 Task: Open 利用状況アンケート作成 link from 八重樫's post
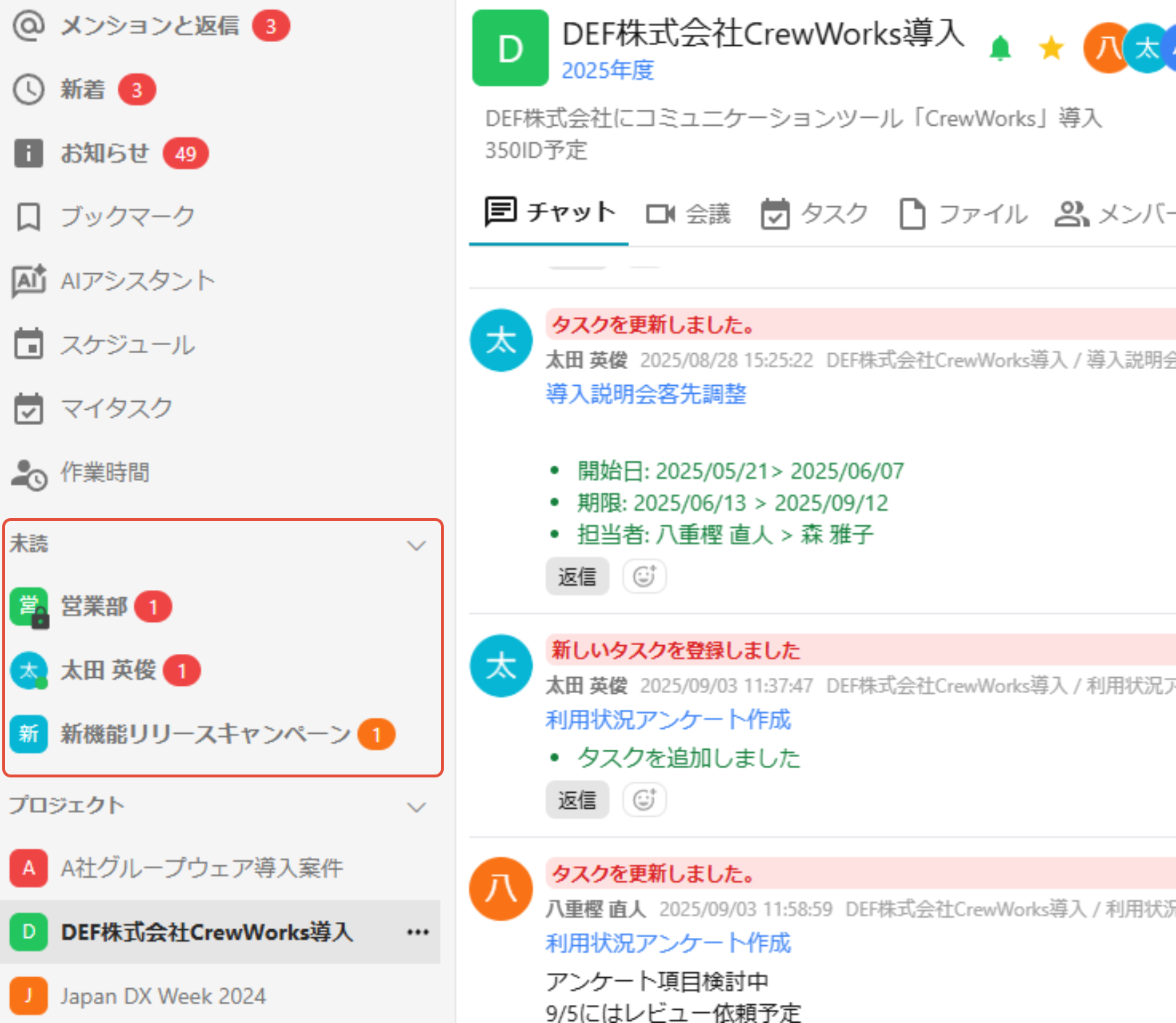668,943
